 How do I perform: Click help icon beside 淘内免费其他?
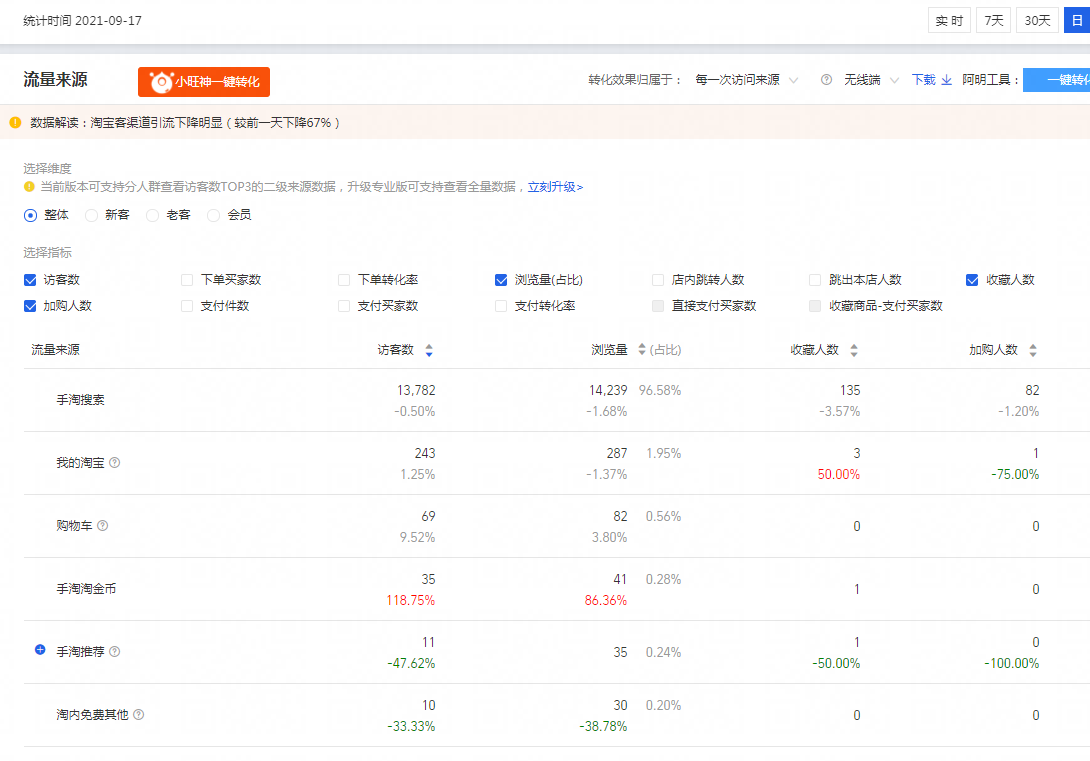[139, 714]
